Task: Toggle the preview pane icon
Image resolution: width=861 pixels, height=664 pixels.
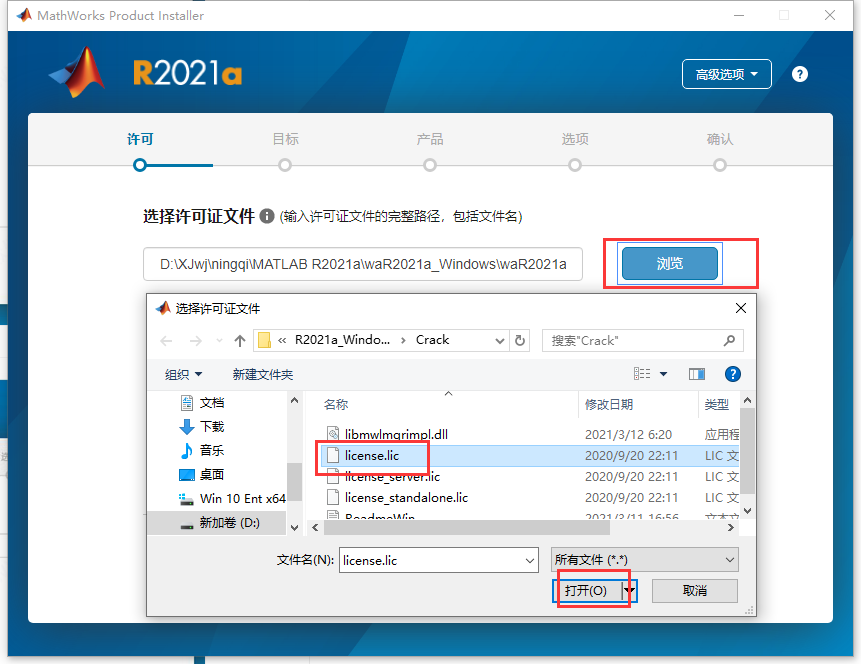Action: click(697, 374)
